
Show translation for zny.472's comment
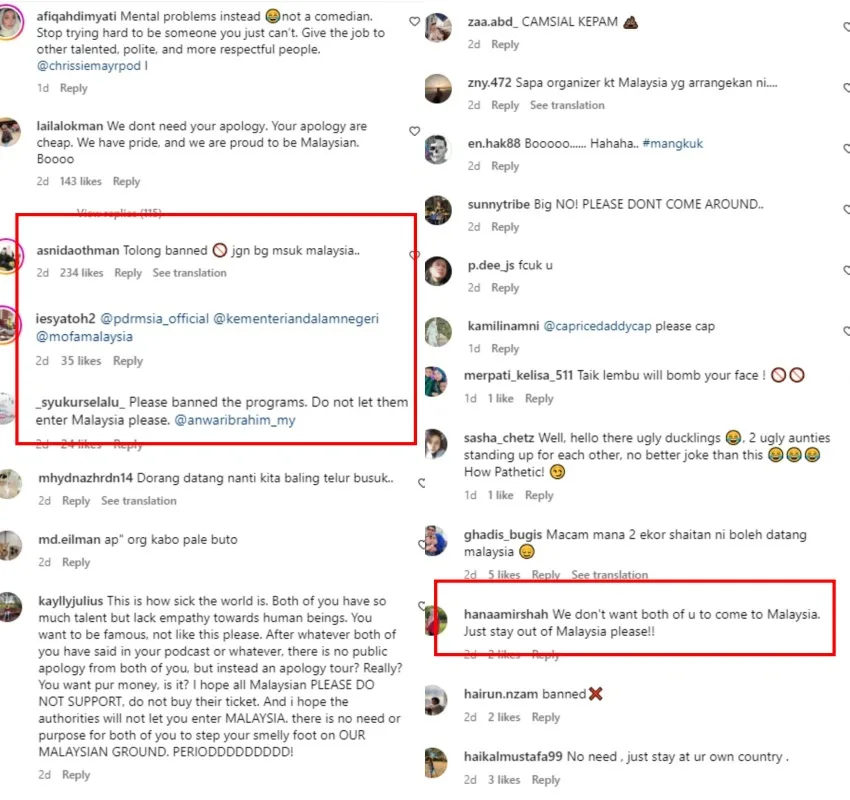(x=567, y=105)
